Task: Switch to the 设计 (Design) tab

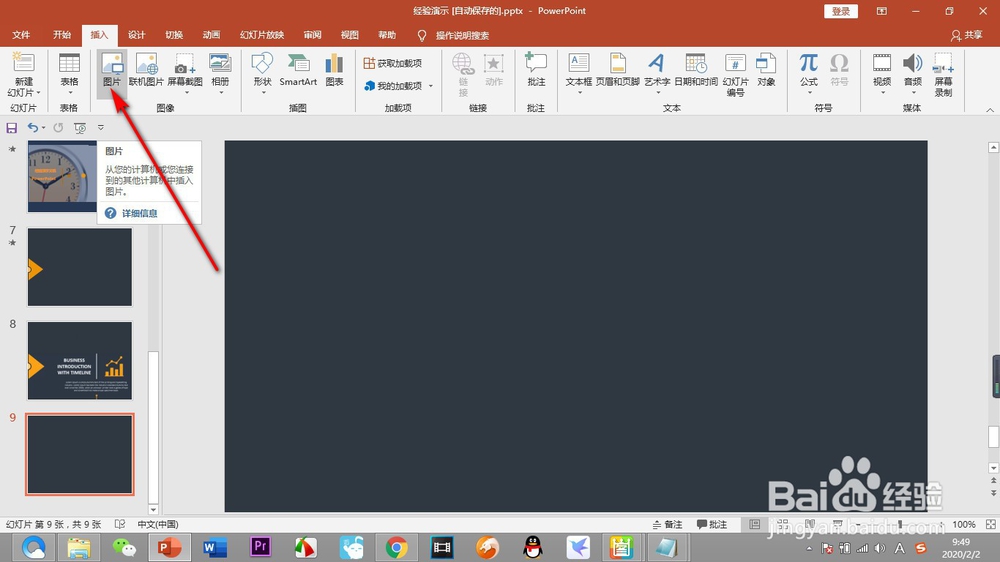Action: pos(136,35)
